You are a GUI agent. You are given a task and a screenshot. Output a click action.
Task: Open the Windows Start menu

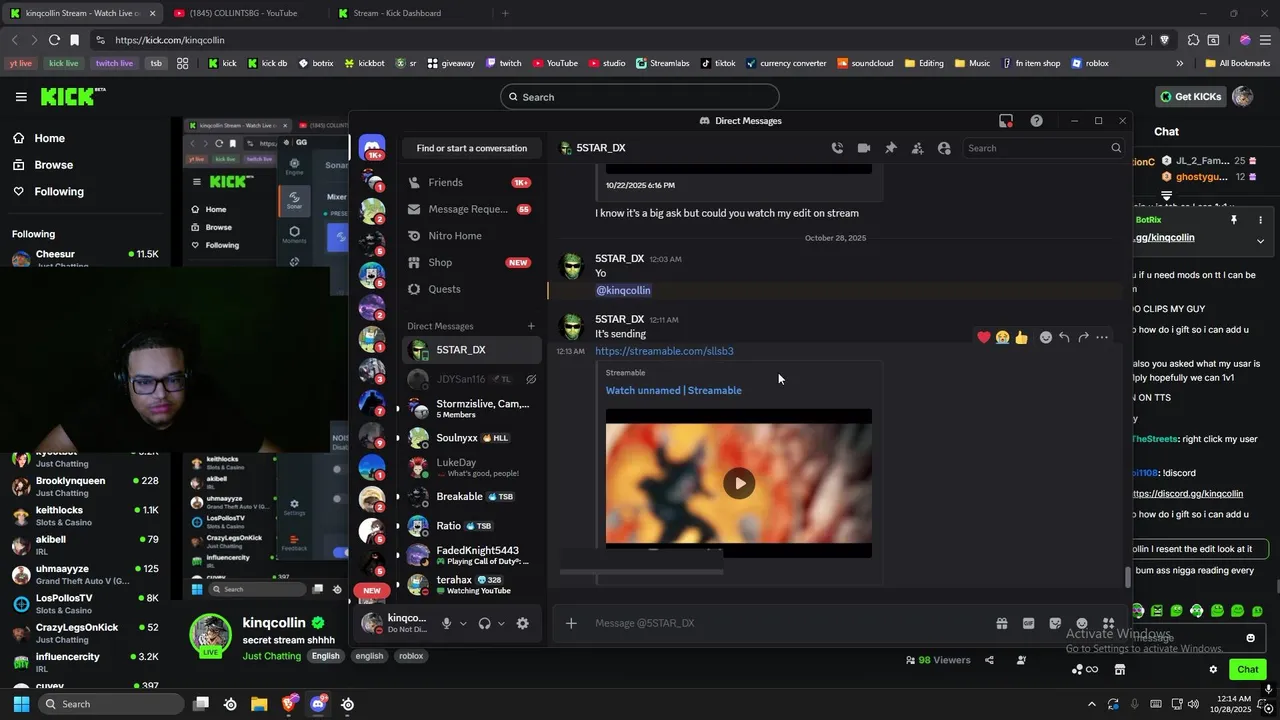[x=21, y=704]
